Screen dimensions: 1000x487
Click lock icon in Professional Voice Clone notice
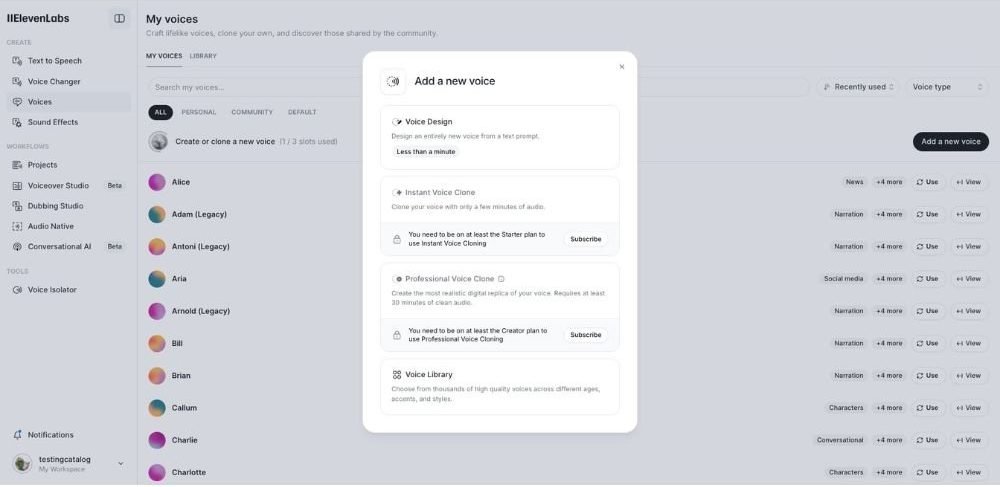click(397, 335)
